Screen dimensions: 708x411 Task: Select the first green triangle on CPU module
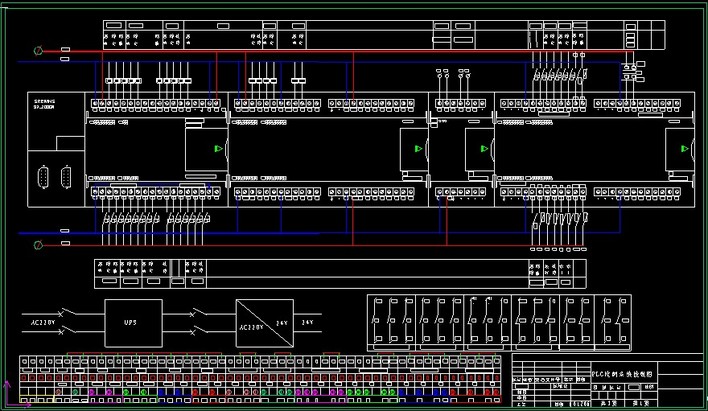[x=218, y=148]
